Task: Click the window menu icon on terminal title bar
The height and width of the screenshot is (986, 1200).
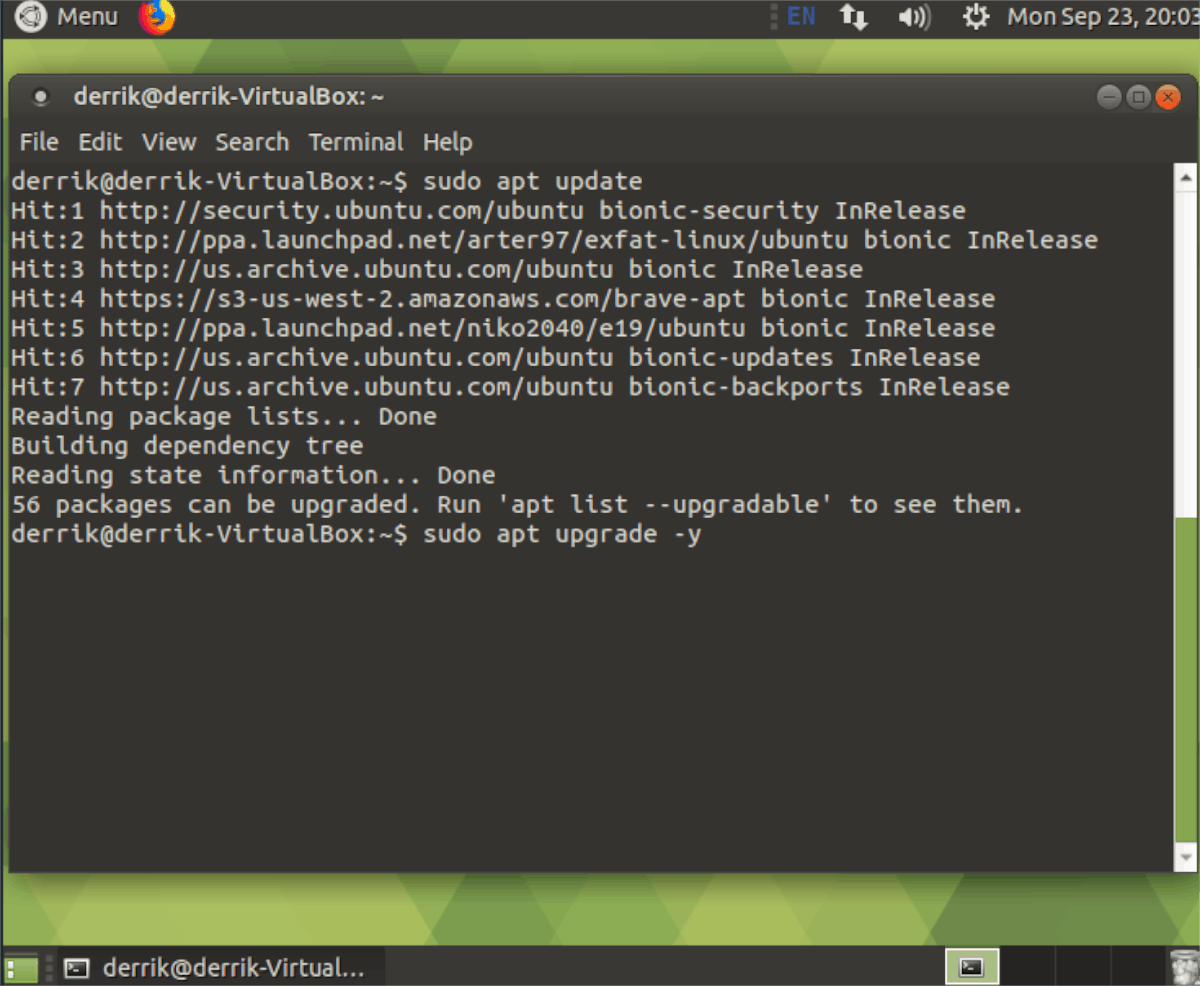Action: (40, 96)
